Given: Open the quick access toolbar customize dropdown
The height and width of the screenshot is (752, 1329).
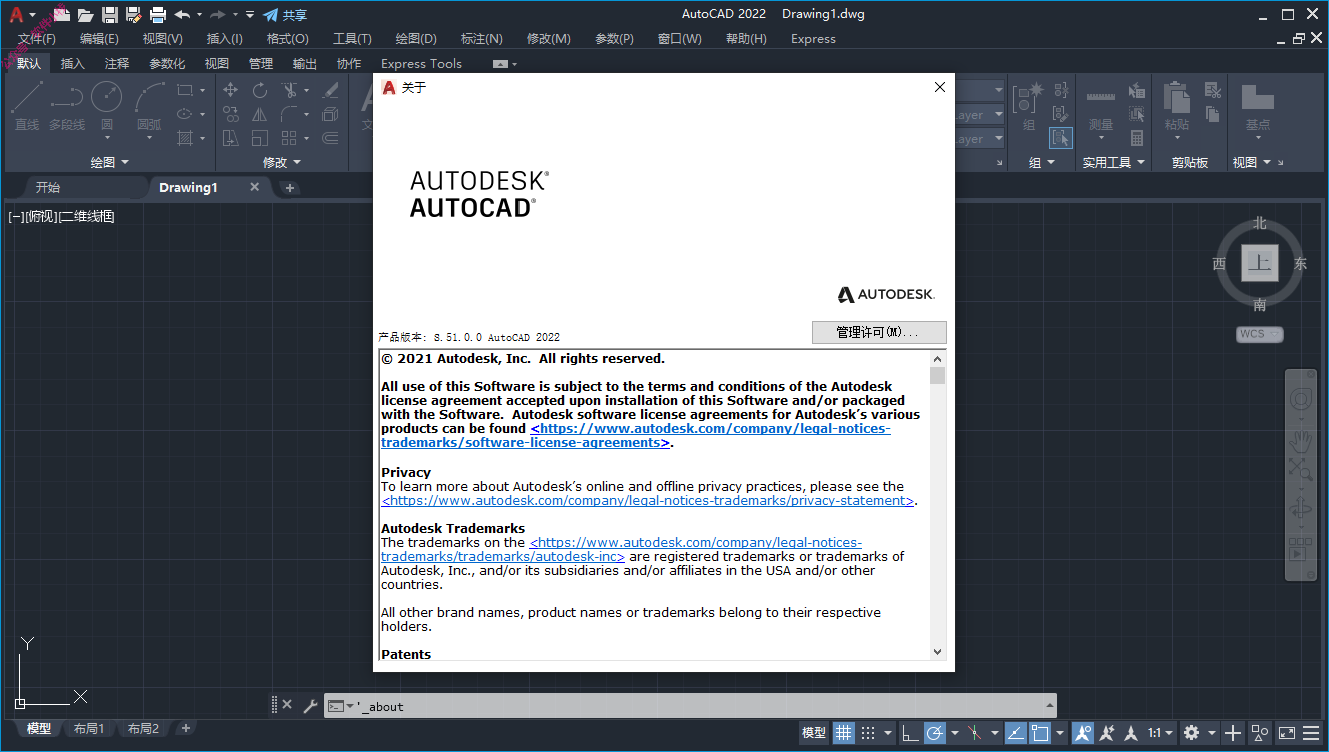Looking at the screenshot, I should (250, 14).
